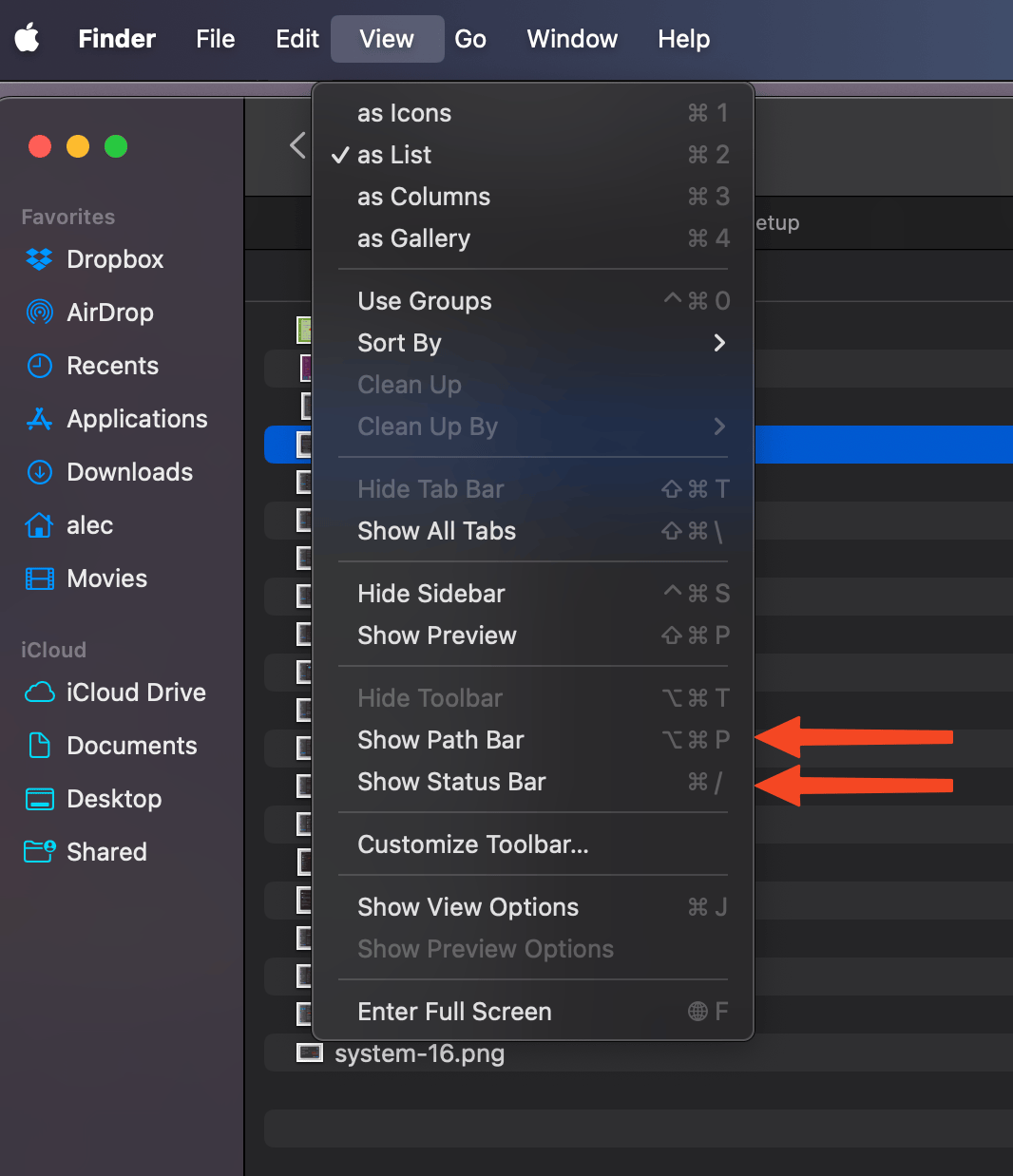Enable Use Groups in View menu
This screenshot has height=1176, width=1013.
(425, 301)
